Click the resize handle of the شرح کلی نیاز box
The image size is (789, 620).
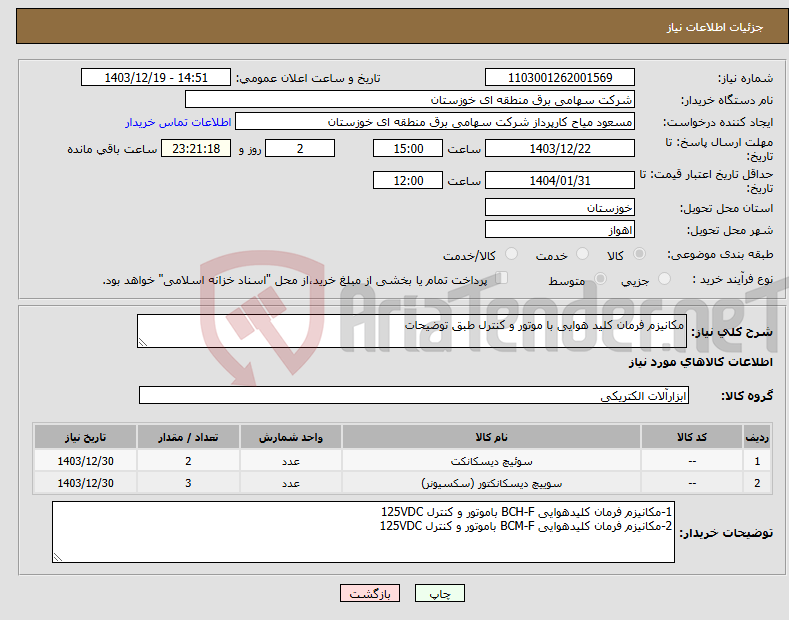coord(143,343)
